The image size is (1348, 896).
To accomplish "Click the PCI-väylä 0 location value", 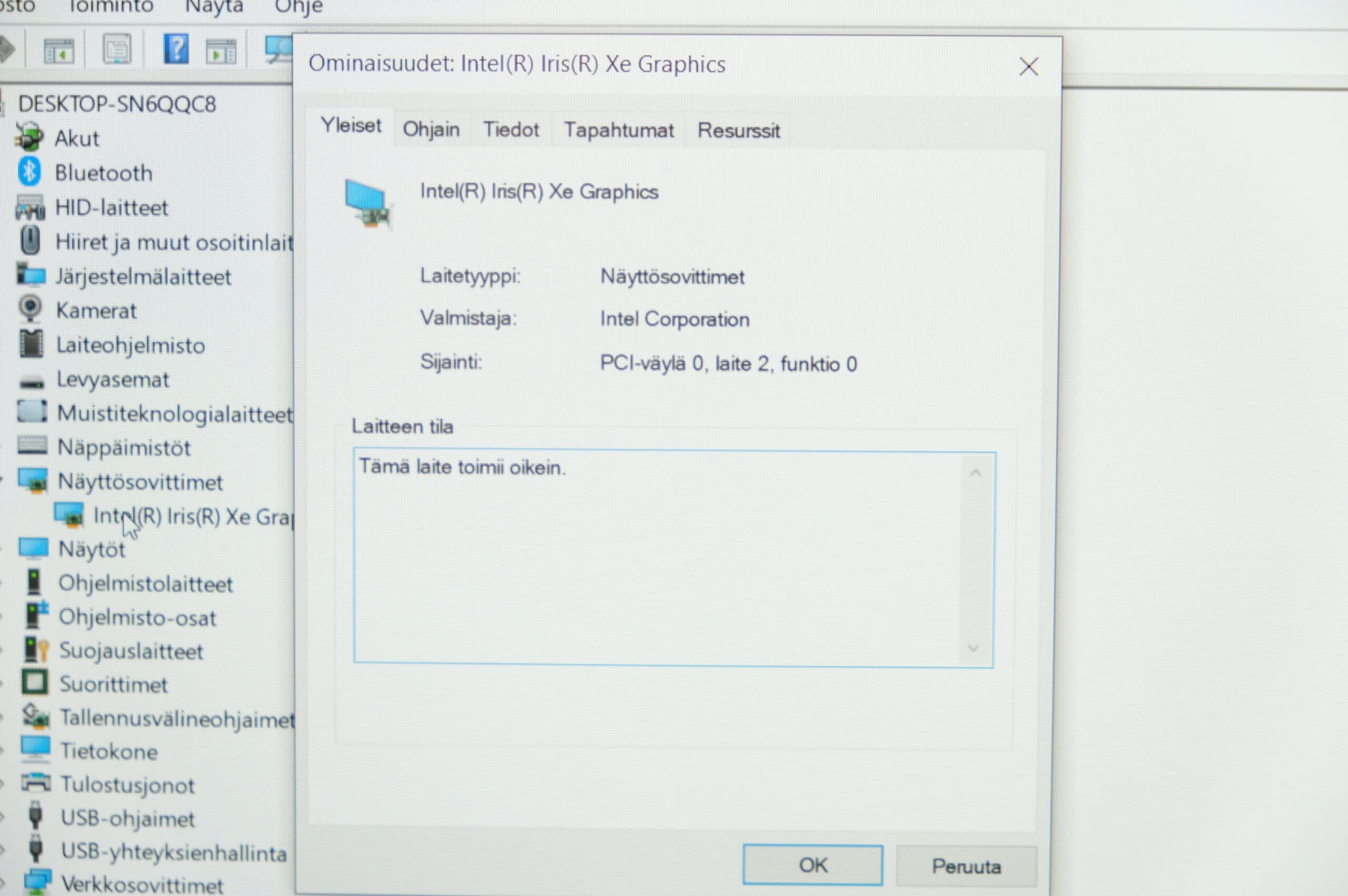I will pyautogui.click(x=728, y=363).
